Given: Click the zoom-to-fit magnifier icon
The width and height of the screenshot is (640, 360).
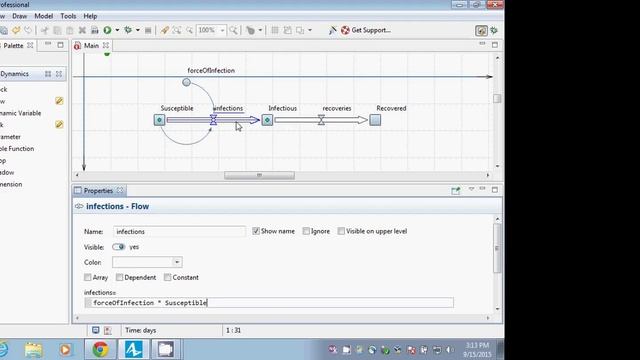Looking at the screenshot, I should click(177, 30).
